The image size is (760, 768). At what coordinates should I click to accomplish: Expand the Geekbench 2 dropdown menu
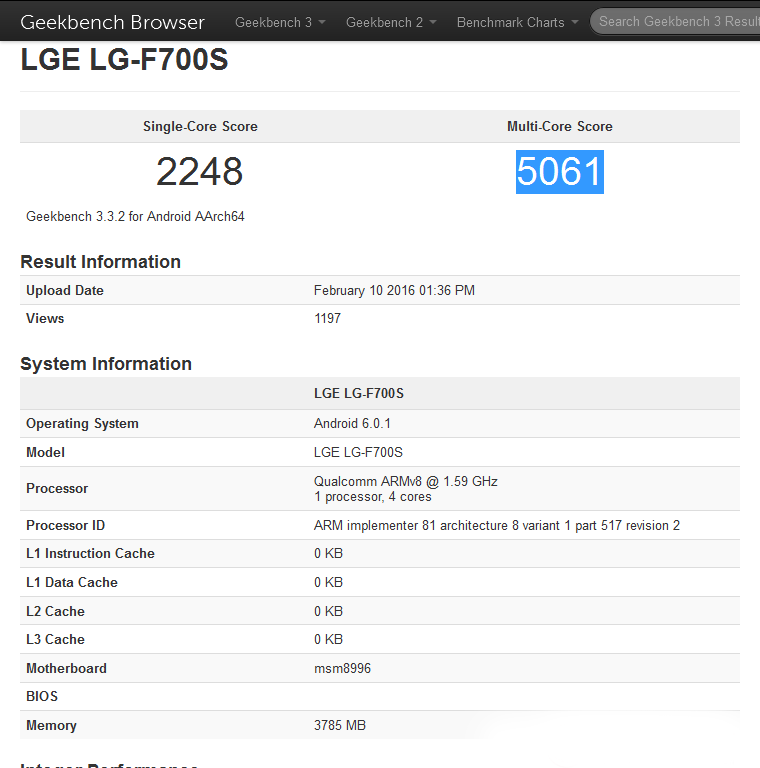click(x=391, y=22)
